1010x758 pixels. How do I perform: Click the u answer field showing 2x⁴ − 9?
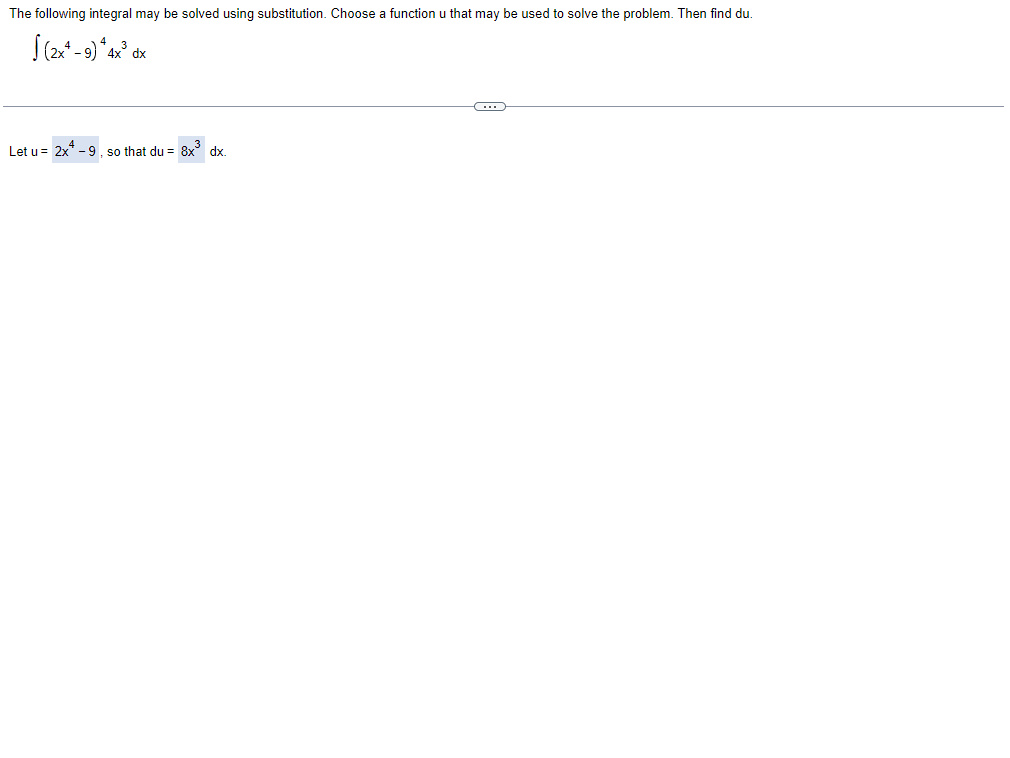75,150
